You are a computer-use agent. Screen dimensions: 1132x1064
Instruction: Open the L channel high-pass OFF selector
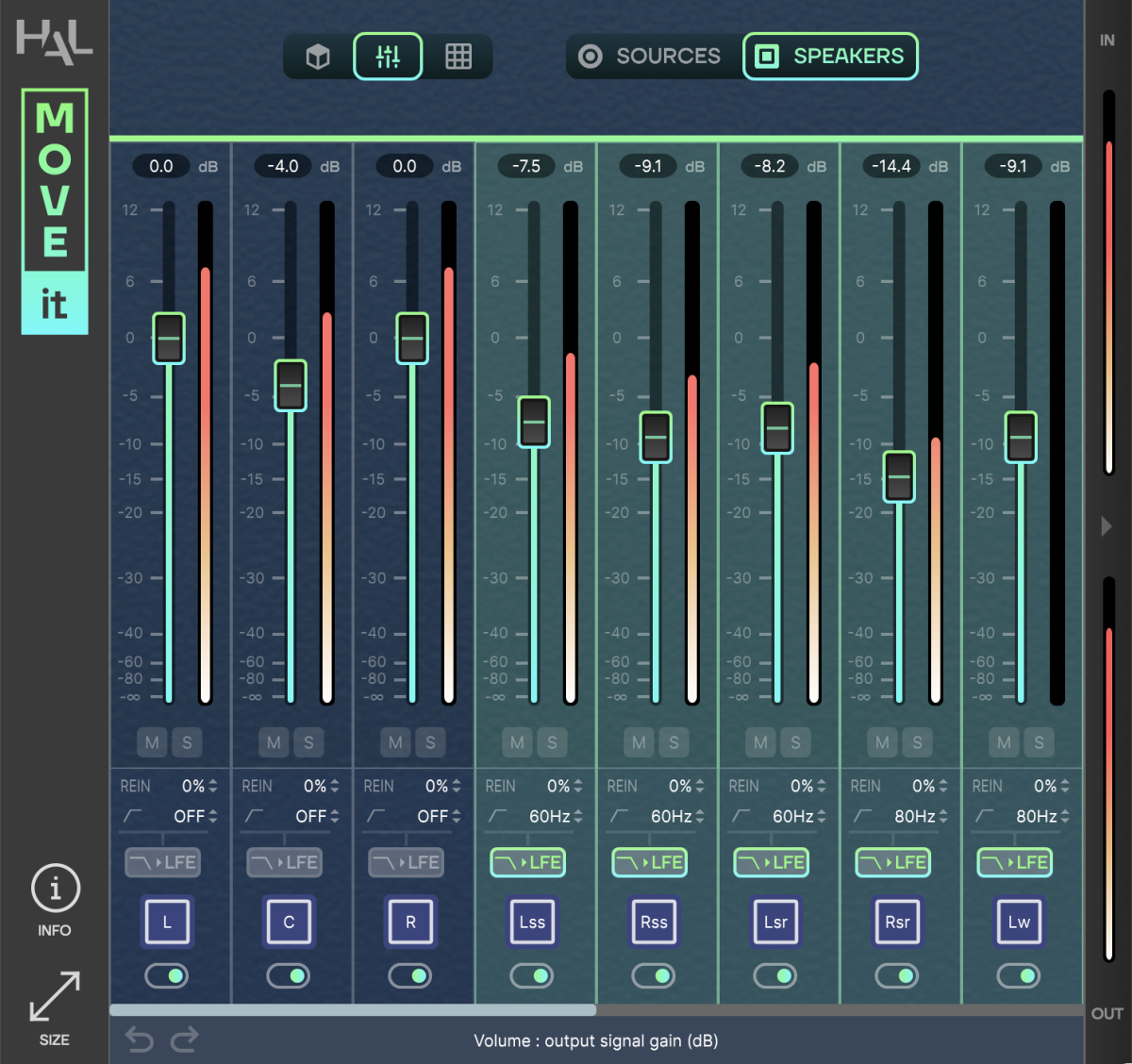[x=195, y=816]
